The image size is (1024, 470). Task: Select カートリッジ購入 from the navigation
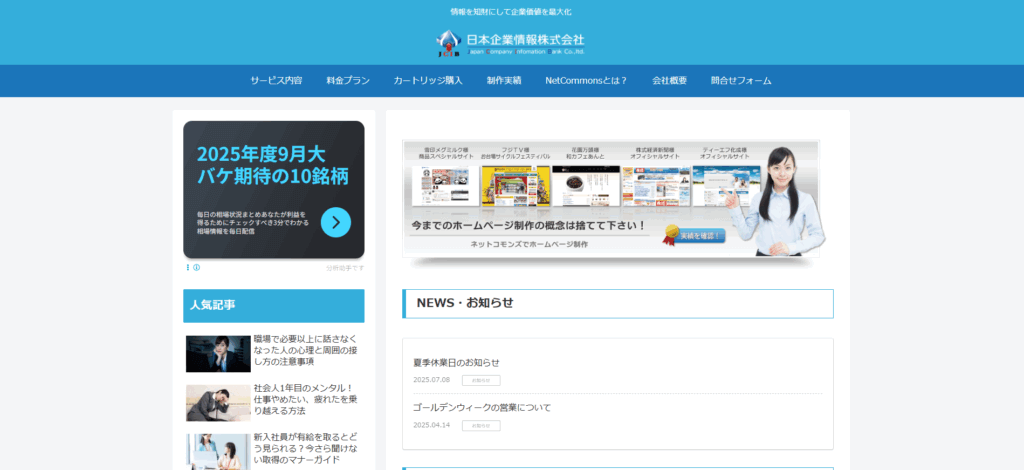coord(428,80)
